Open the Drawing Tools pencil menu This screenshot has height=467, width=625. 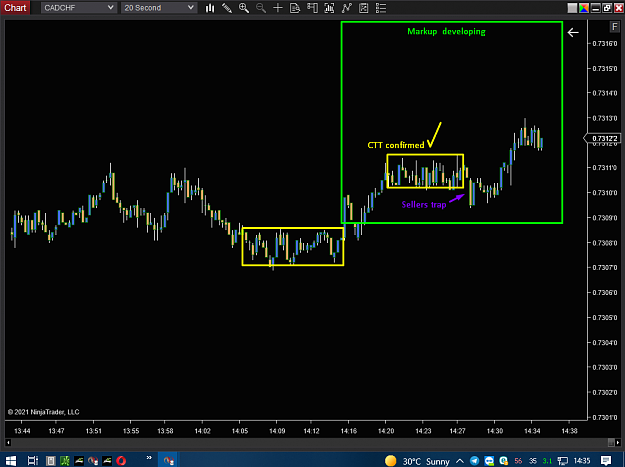(x=227, y=8)
